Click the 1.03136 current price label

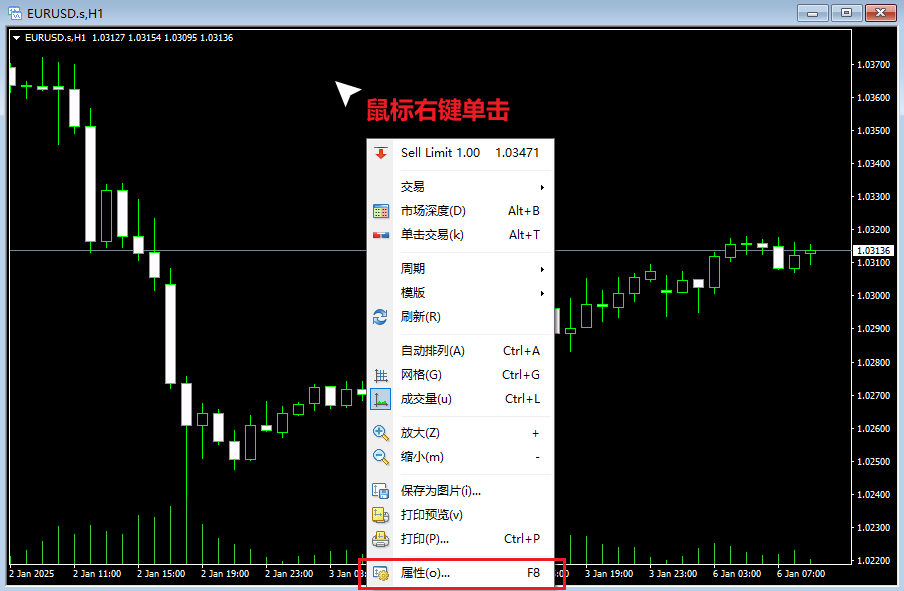pos(874,250)
